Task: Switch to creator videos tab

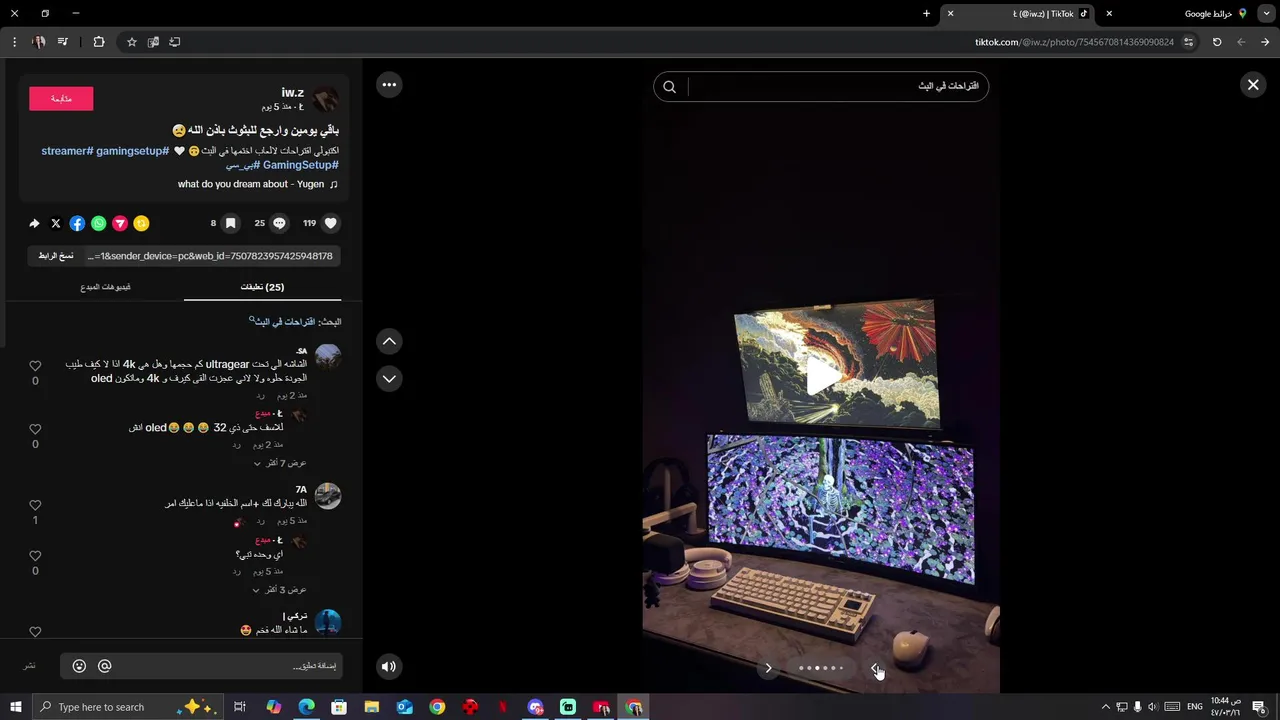Action: pyautogui.click(x=106, y=287)
